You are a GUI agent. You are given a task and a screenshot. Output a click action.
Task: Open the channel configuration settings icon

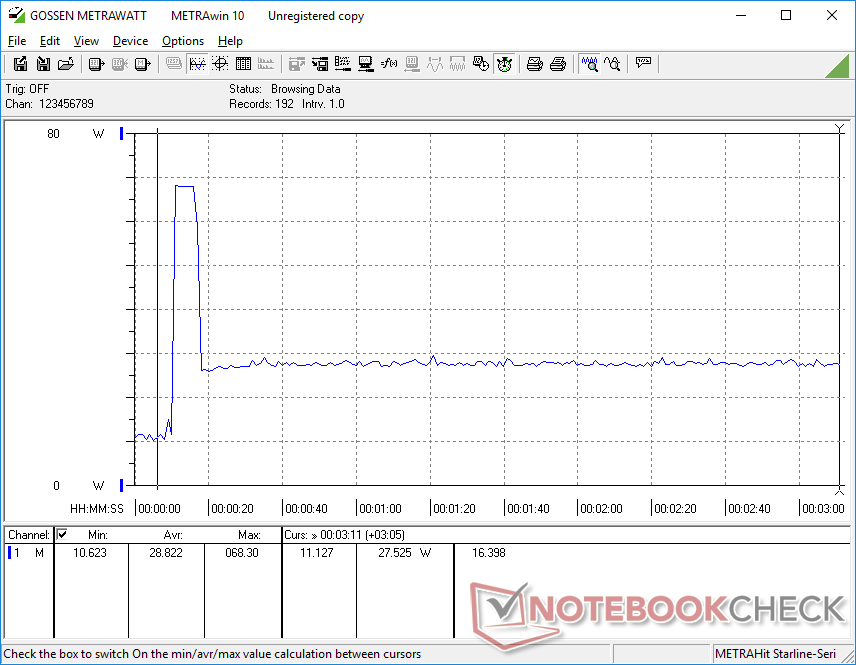[343, 64]
